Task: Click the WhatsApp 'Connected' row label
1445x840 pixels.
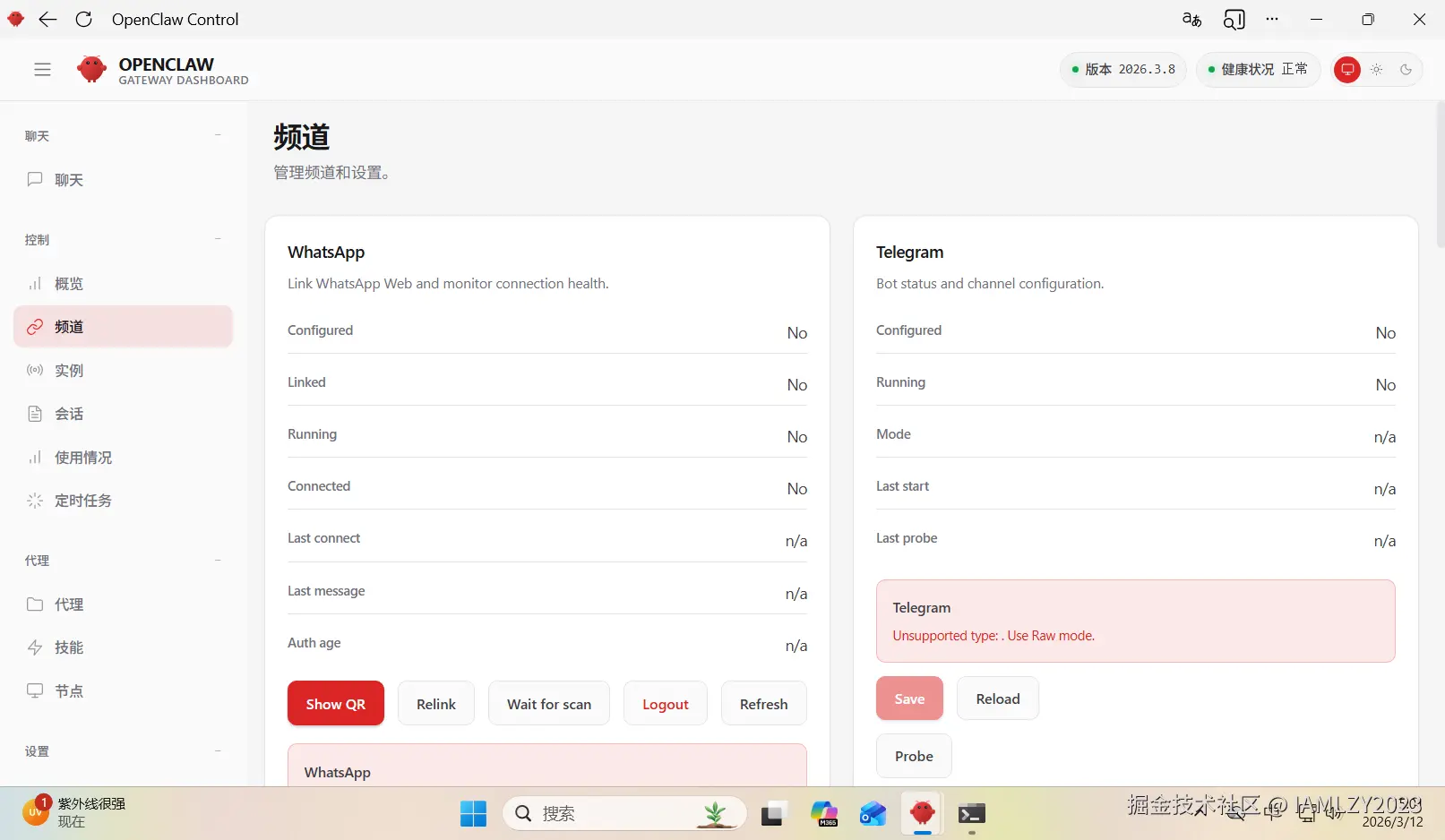Action: [319, 486]
